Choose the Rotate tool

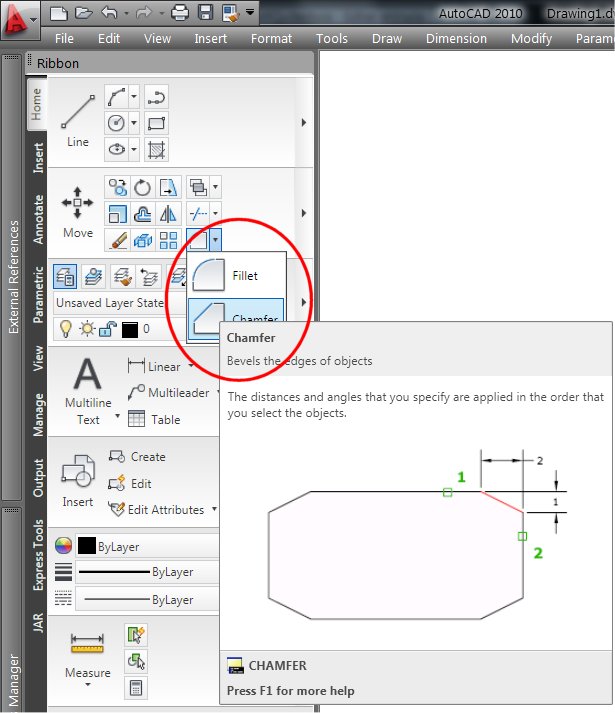pyautogui.click(x=143, y=187)
